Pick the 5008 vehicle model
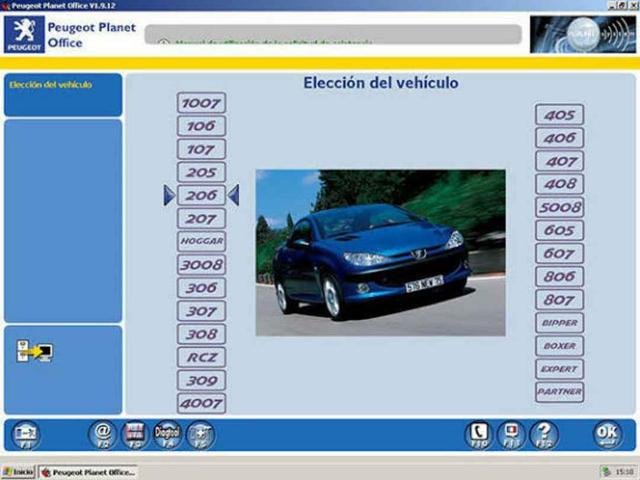This screenshot has width=640, height=480. (559, 207)
